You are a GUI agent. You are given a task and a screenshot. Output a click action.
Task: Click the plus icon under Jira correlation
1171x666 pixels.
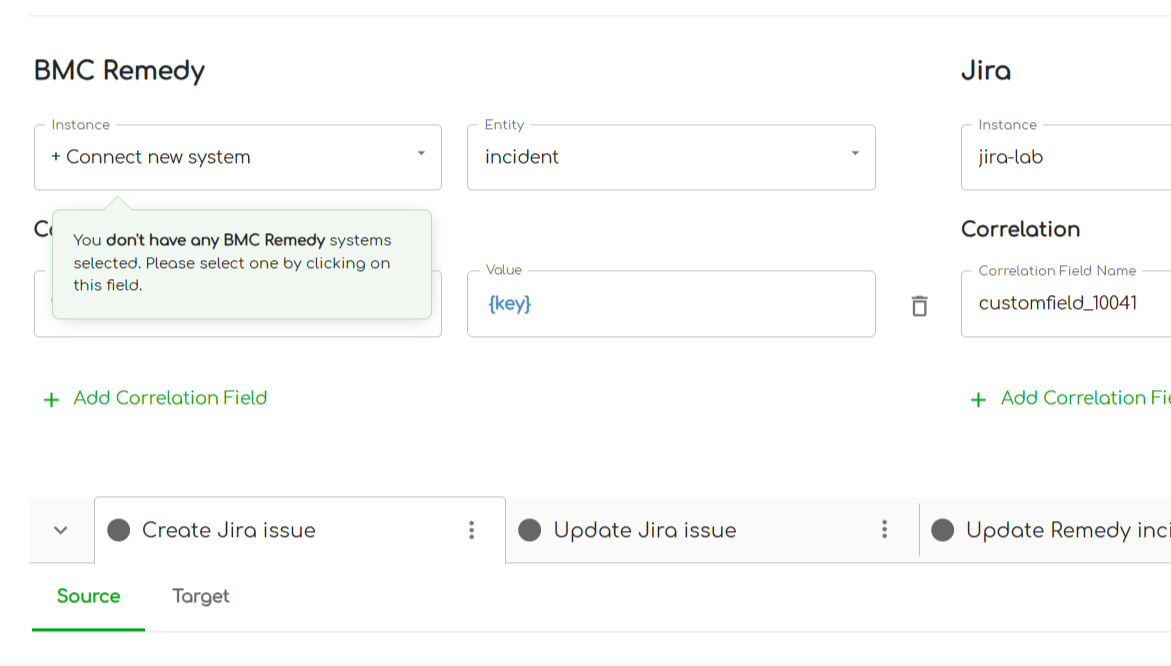(x=978, y=400)
